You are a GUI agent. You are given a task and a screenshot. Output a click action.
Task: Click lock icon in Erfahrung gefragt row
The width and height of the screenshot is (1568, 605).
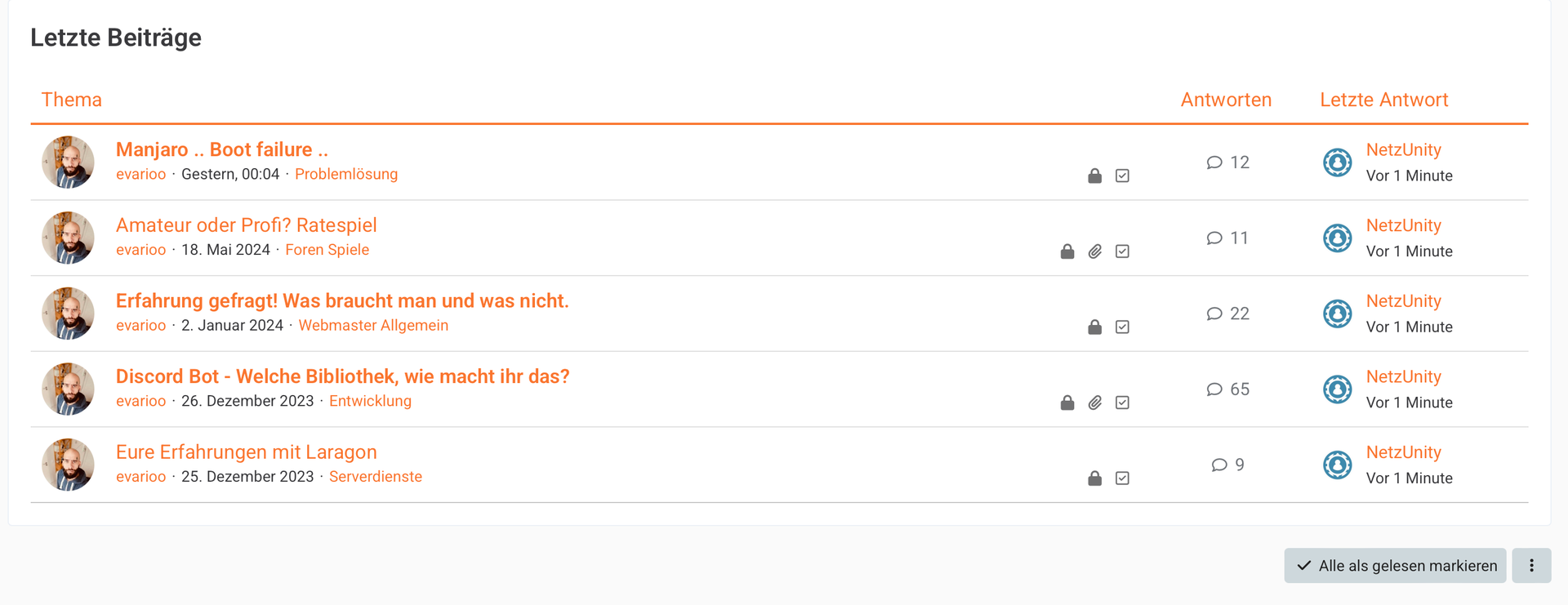click(1094, 327)
